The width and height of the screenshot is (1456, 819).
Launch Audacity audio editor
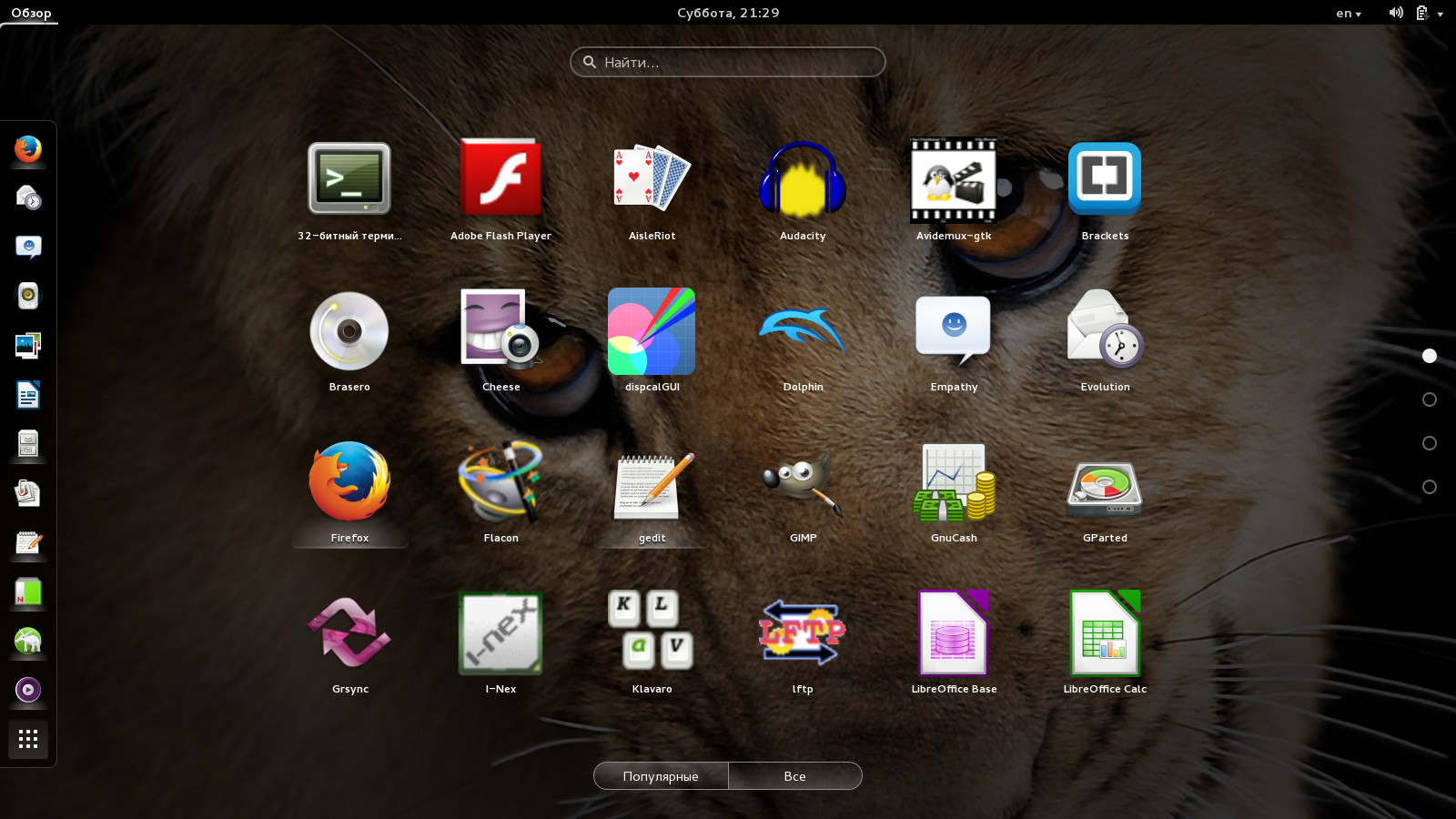803,179
